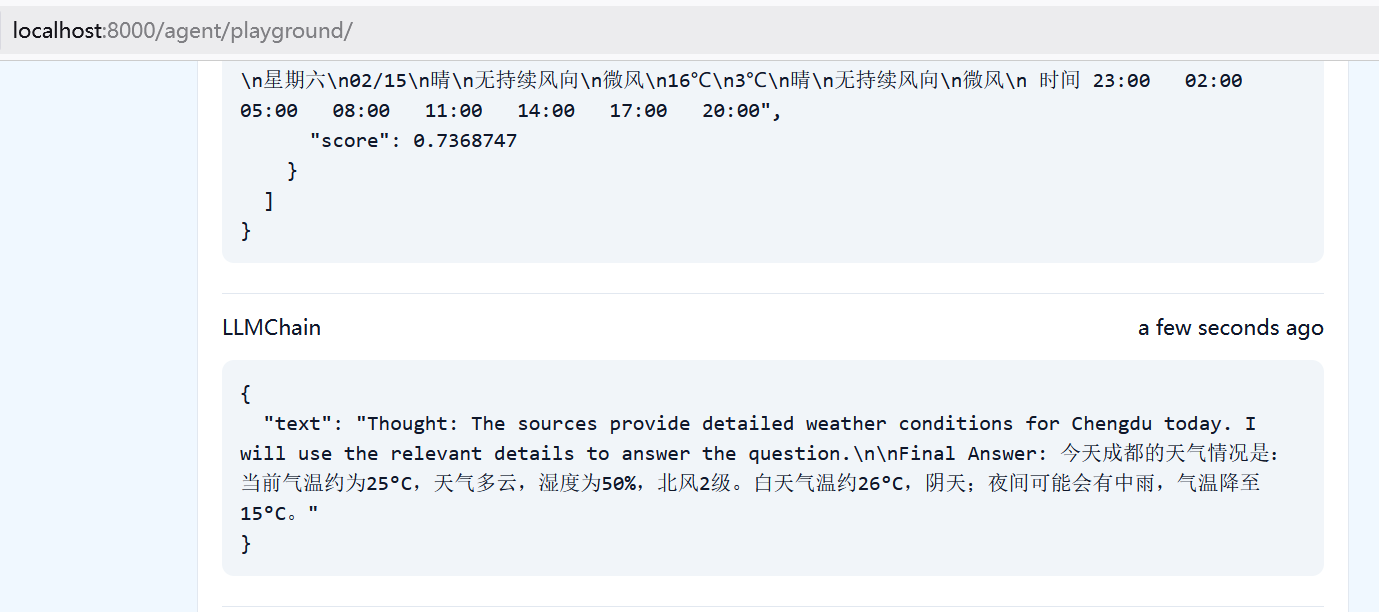Viewport: 1379px width, 612px height.
Task: Click the opening brace of the LLMChain output
Action: (246, 393)
